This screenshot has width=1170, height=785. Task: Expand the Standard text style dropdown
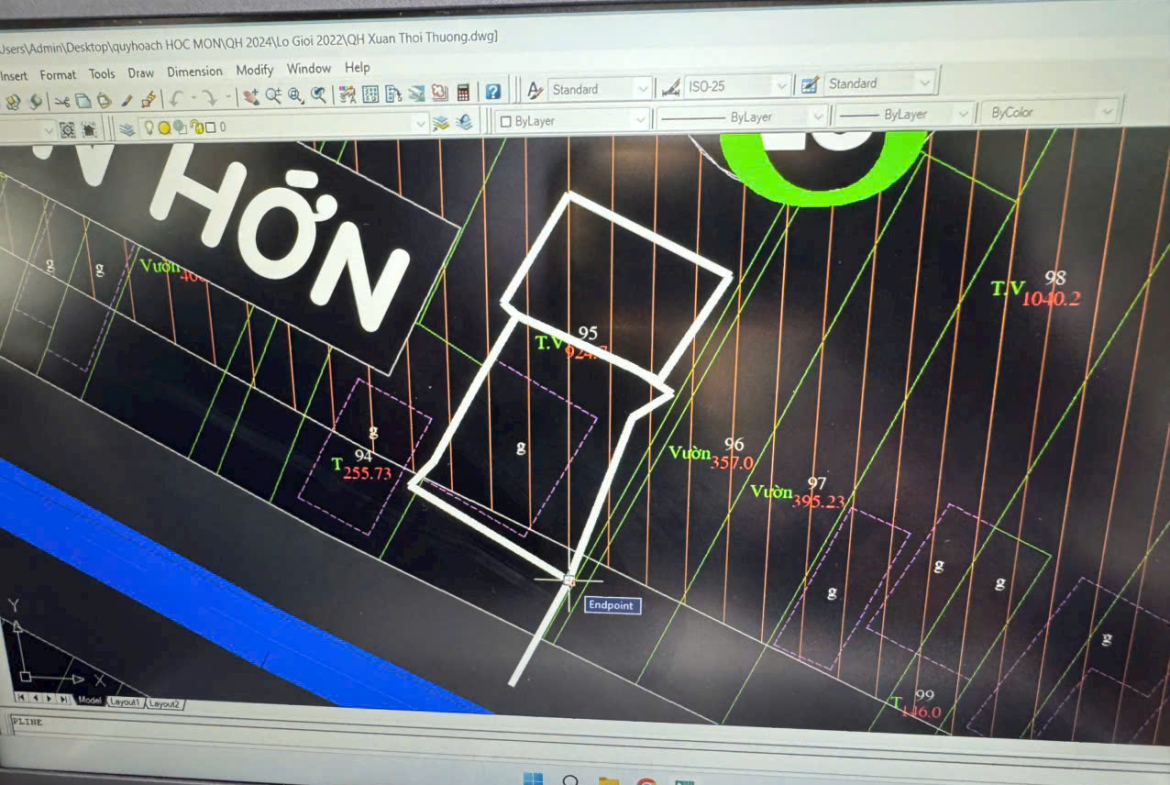click(642, 89)
